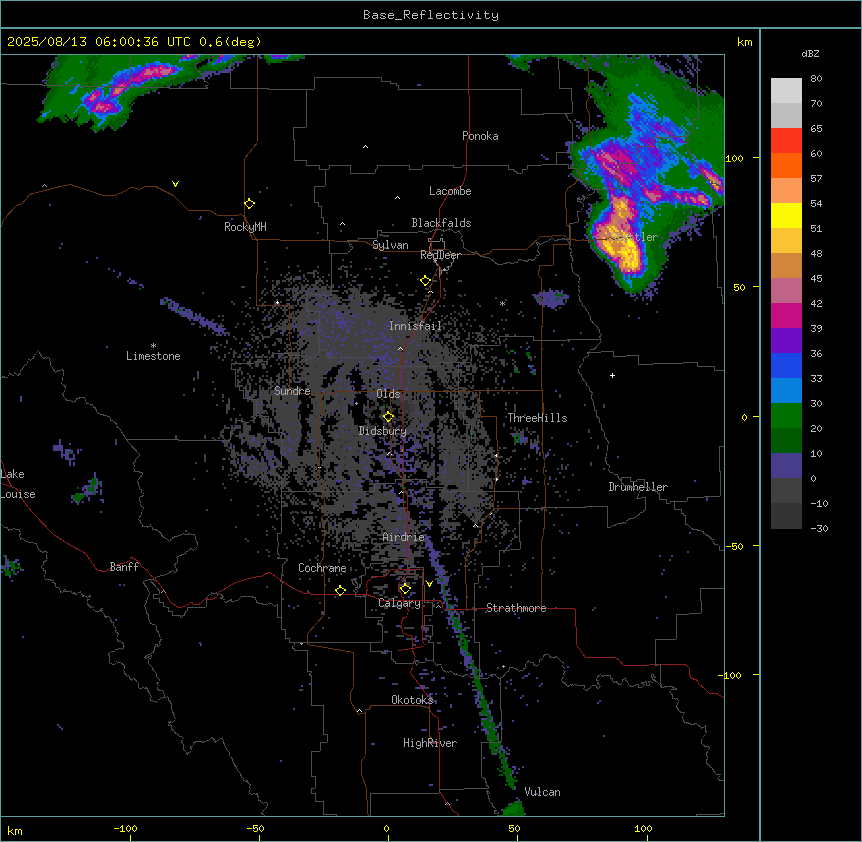Click the ThreeHills label
The width and height of the screenshot is (862, 842).
537,418
